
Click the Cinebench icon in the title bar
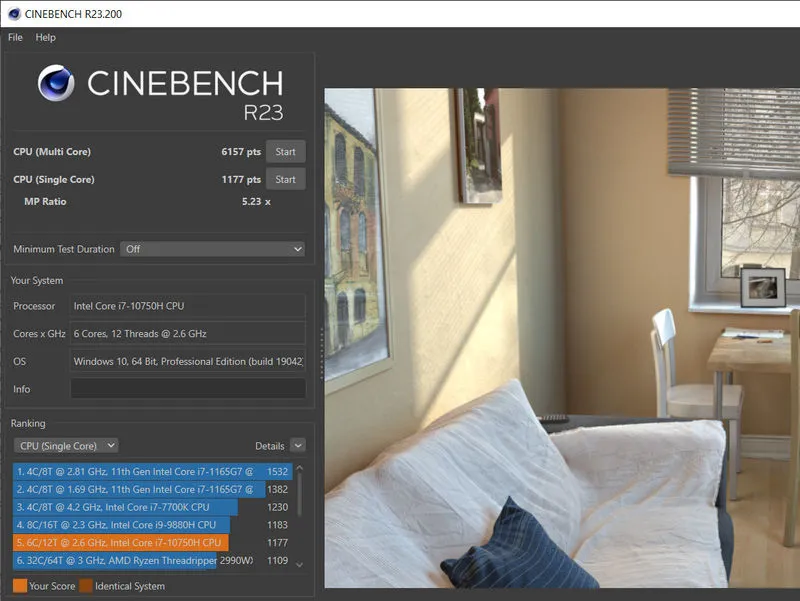[12, 13]
